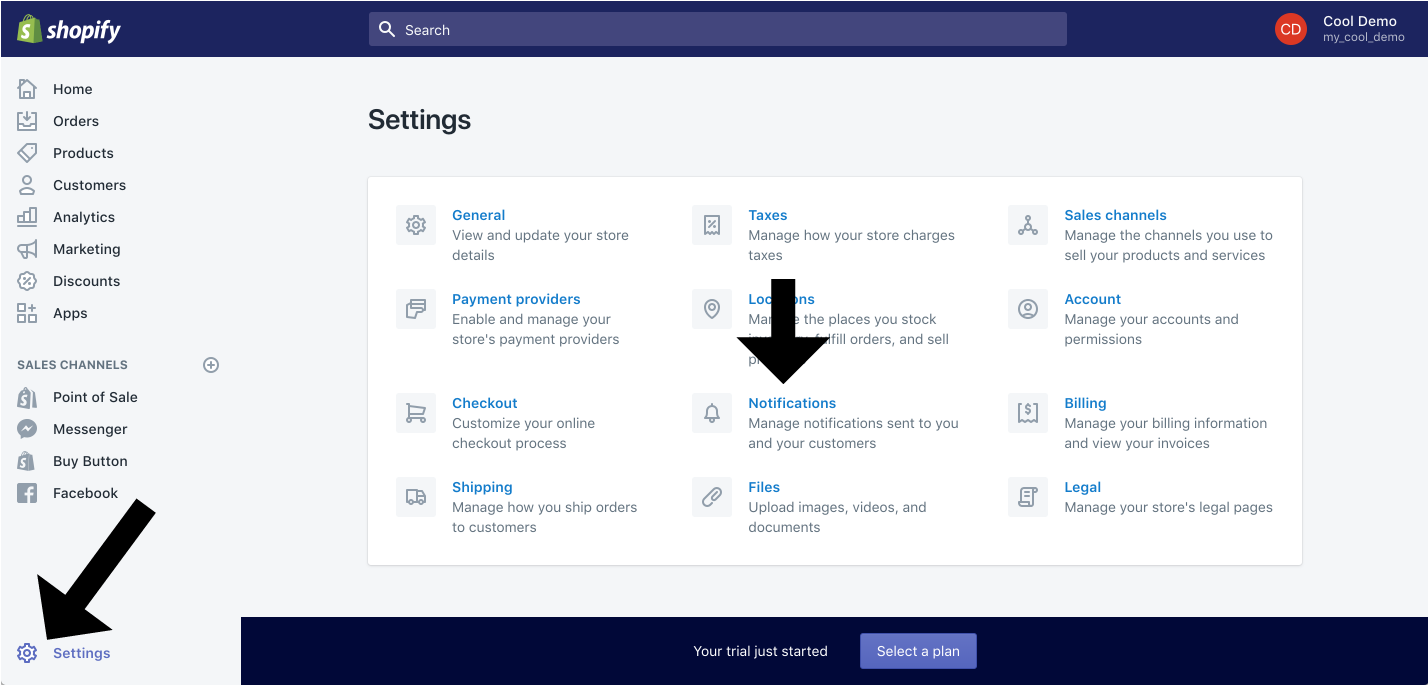Add a sales channel with plus icon
This screenshot has height=685, width=1428.
[211, 365]
